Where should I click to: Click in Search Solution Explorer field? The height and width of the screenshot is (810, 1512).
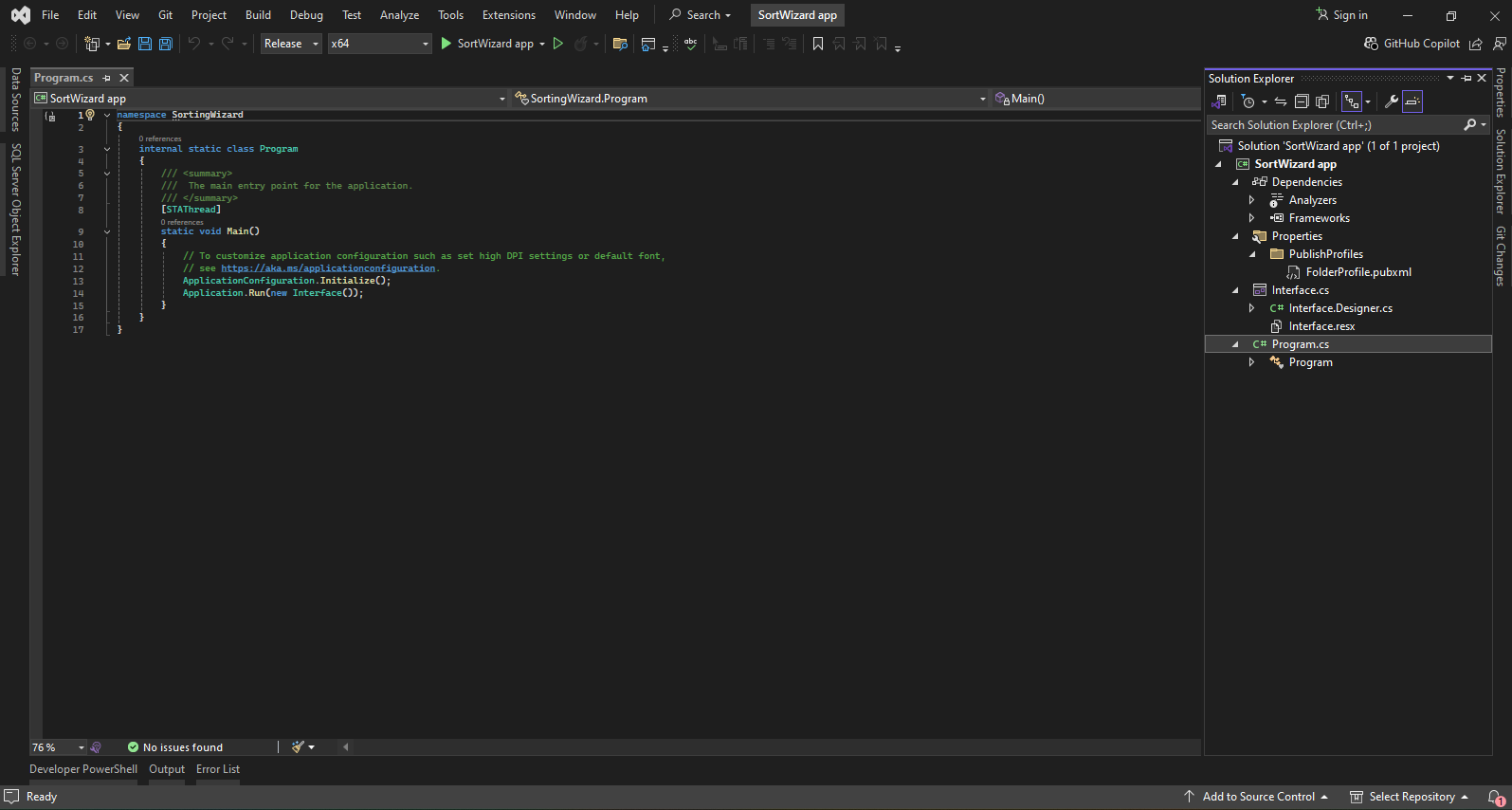(x=1334, y=125)
